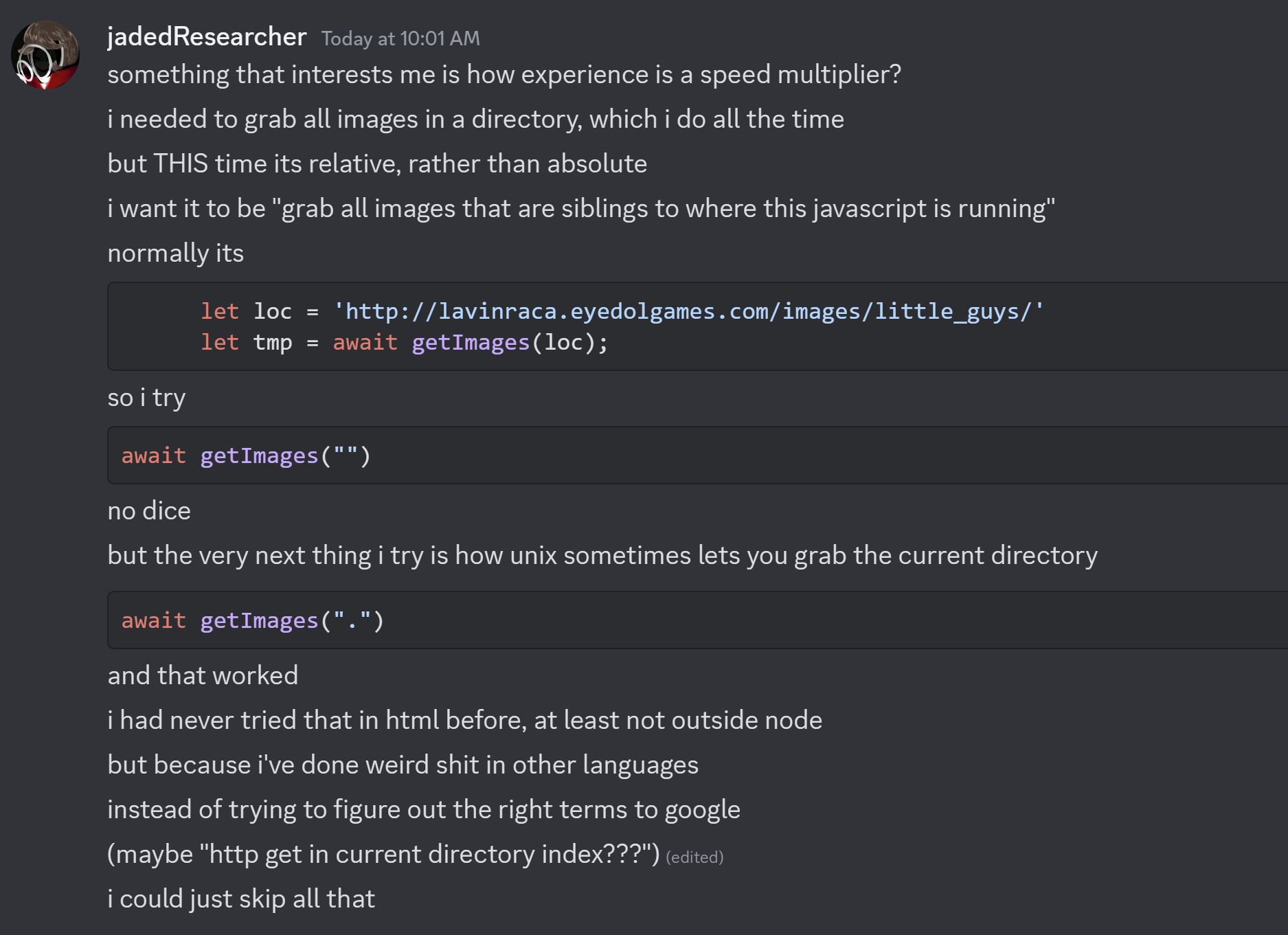1288x935 pixels.
Task: Click the "(edited)" label
Action: click(694, 857)
